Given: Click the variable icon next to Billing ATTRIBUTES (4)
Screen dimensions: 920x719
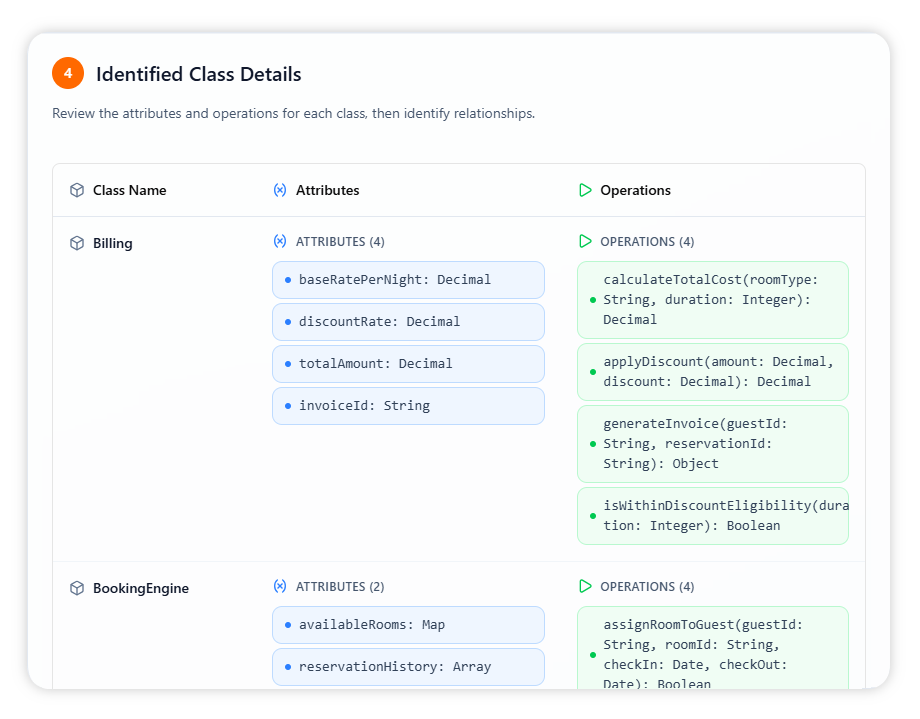Looking at the screenshot, I should [x=280, y=241].
